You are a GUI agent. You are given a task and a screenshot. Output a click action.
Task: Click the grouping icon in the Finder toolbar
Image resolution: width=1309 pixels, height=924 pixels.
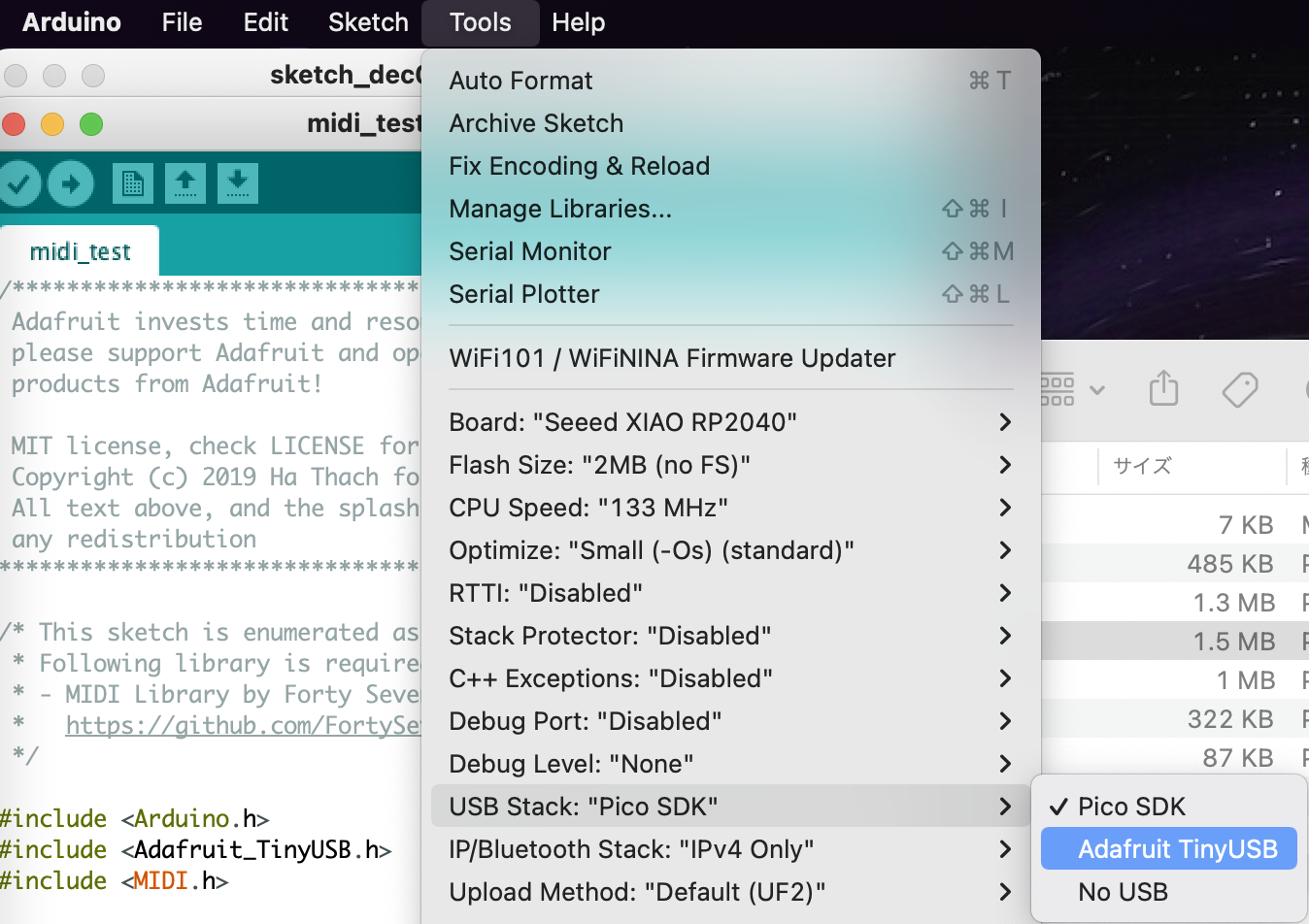click(x=1057, y=389)
